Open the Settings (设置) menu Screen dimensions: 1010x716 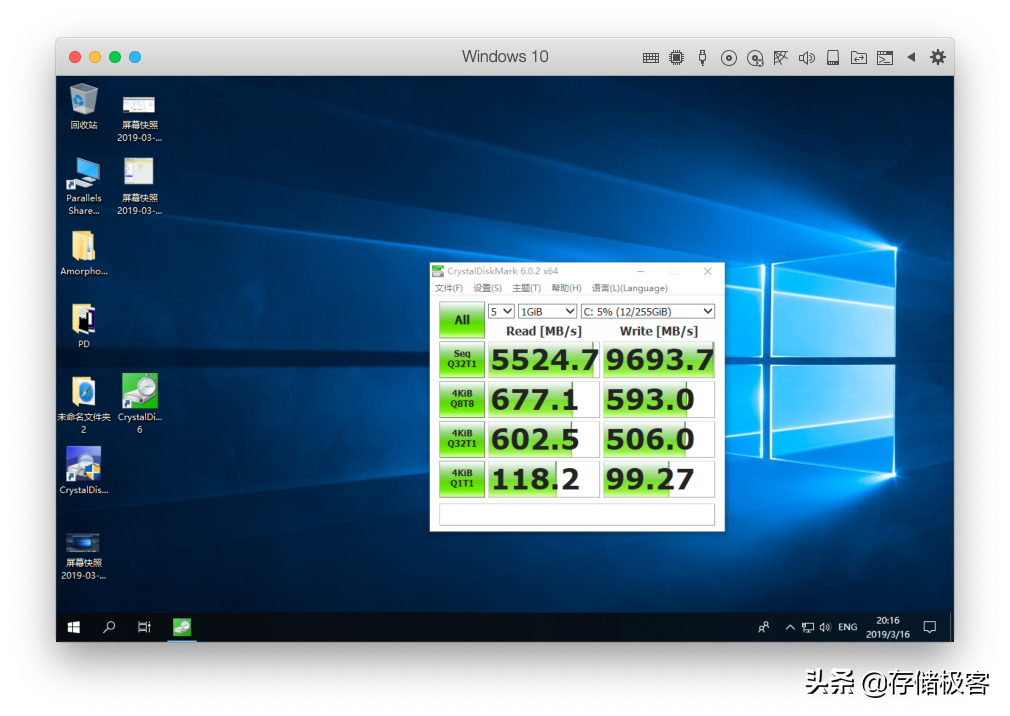click(x=488, y=288)
